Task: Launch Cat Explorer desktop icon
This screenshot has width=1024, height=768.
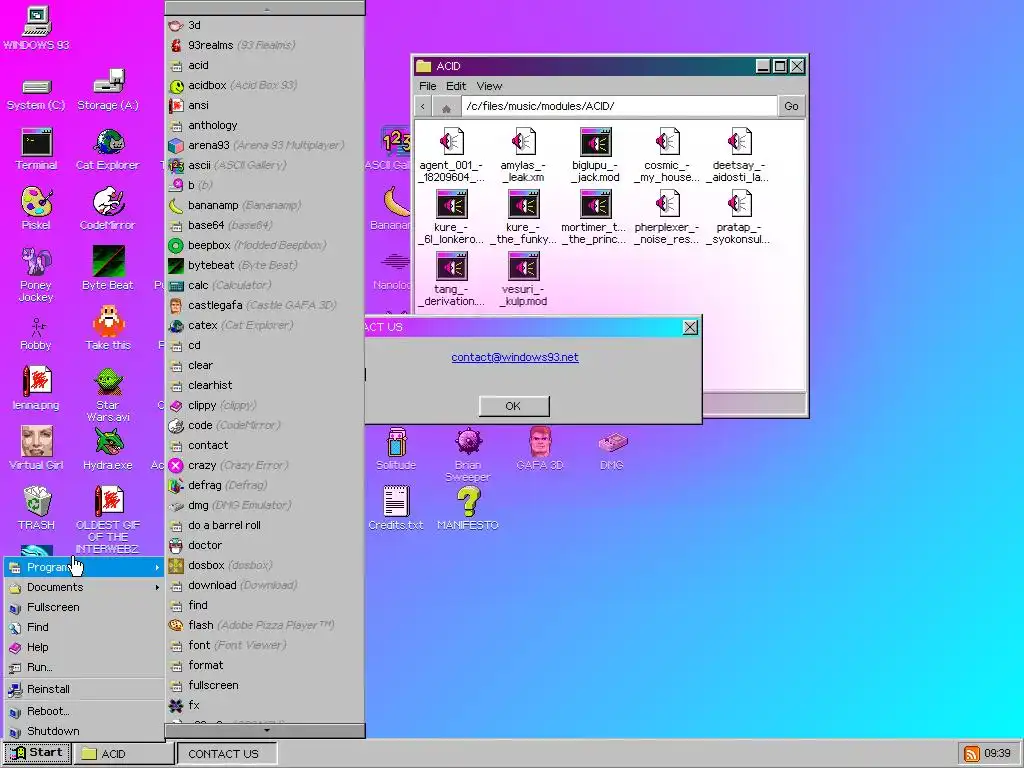Action: pyautogui.click(x=108, y=150)
